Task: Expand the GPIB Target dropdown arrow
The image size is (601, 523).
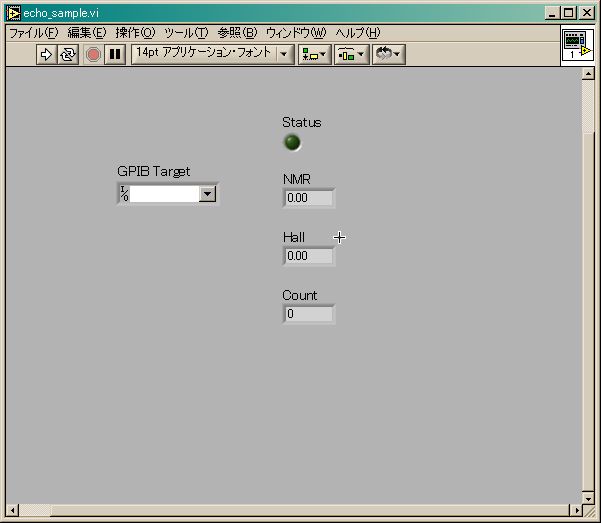Action: click(x=208, y=194)
